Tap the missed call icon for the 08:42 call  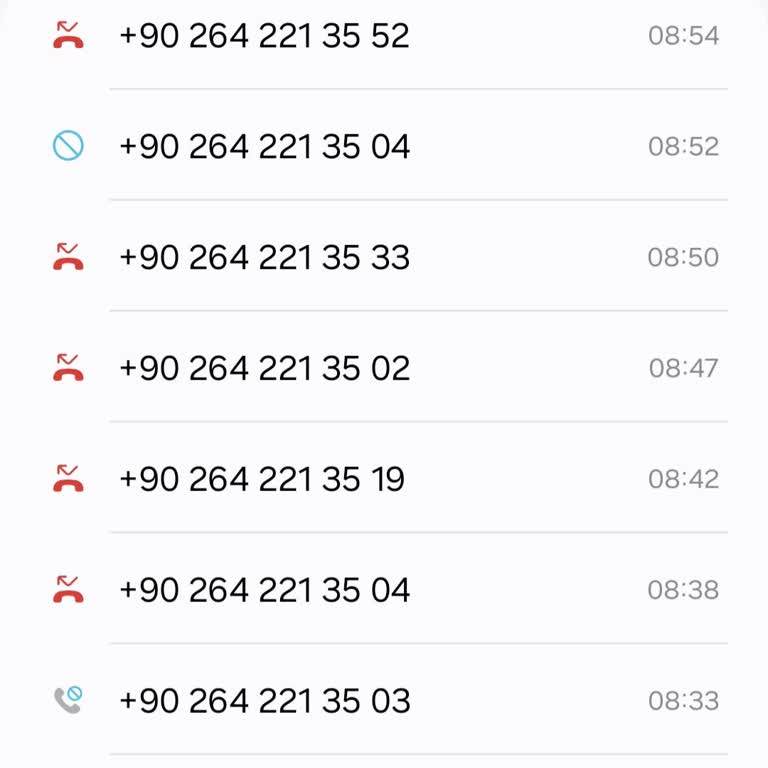pyautogui.click(x=68, y=479)
